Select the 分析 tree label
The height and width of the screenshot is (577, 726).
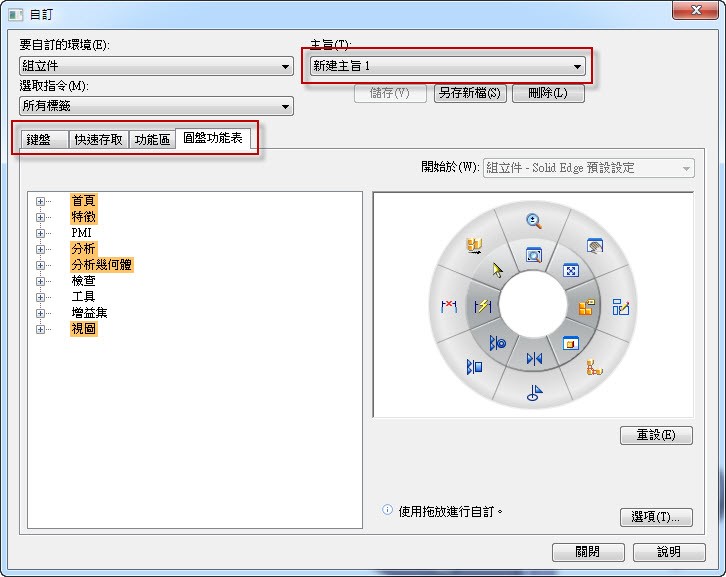pos(83,249)
